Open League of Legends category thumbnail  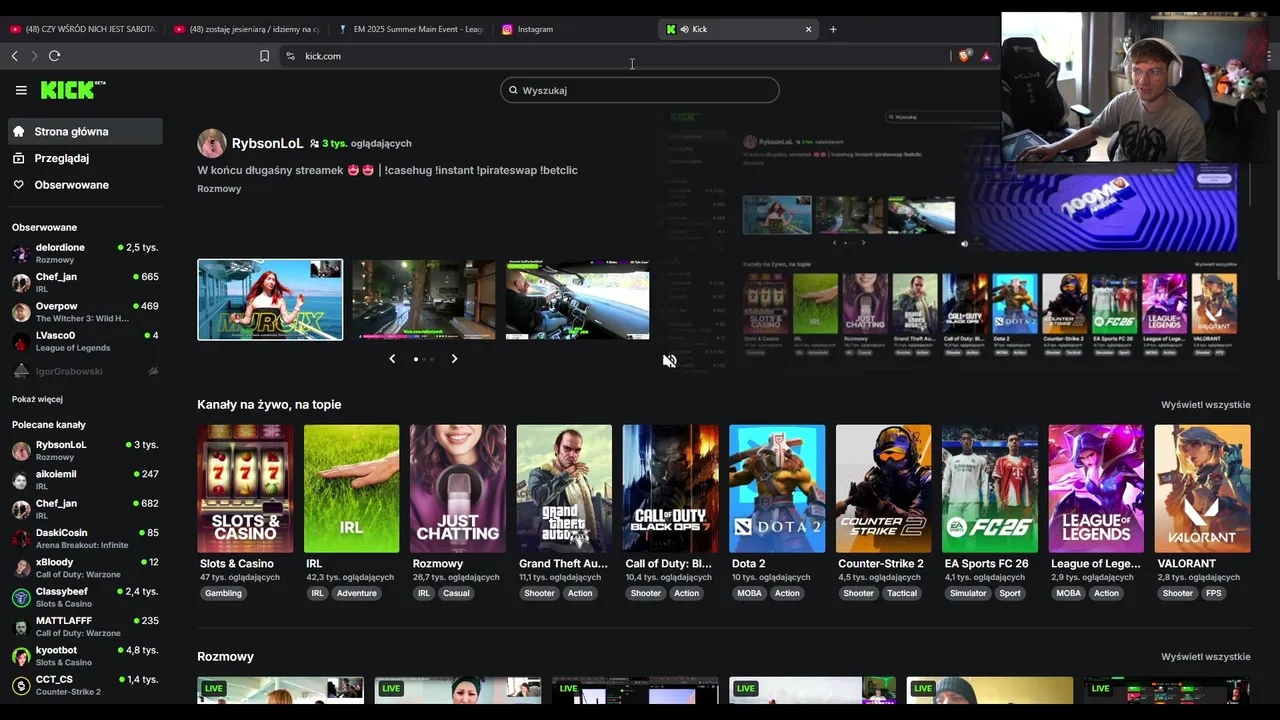tap(1096, 488)
